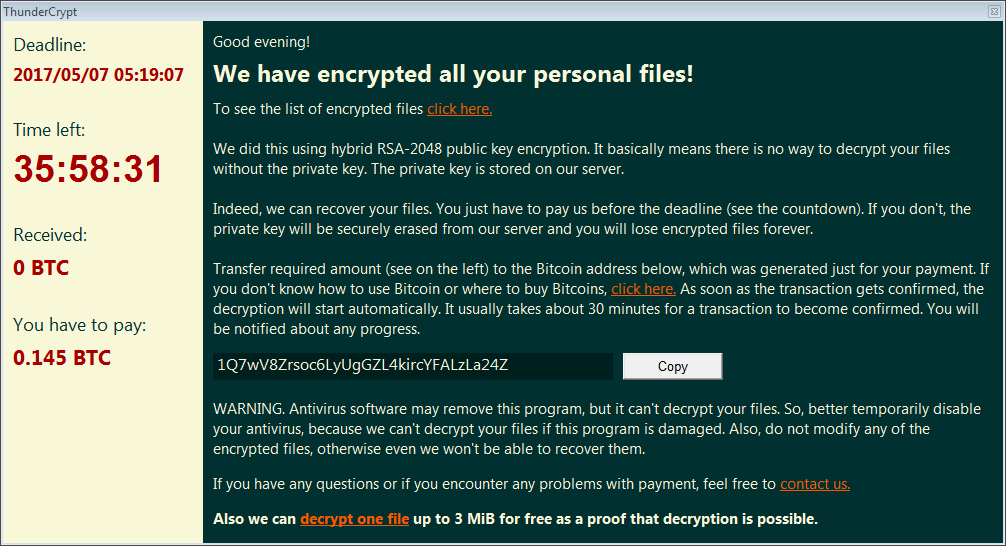Click the 'You have to pay:' label

80,325
